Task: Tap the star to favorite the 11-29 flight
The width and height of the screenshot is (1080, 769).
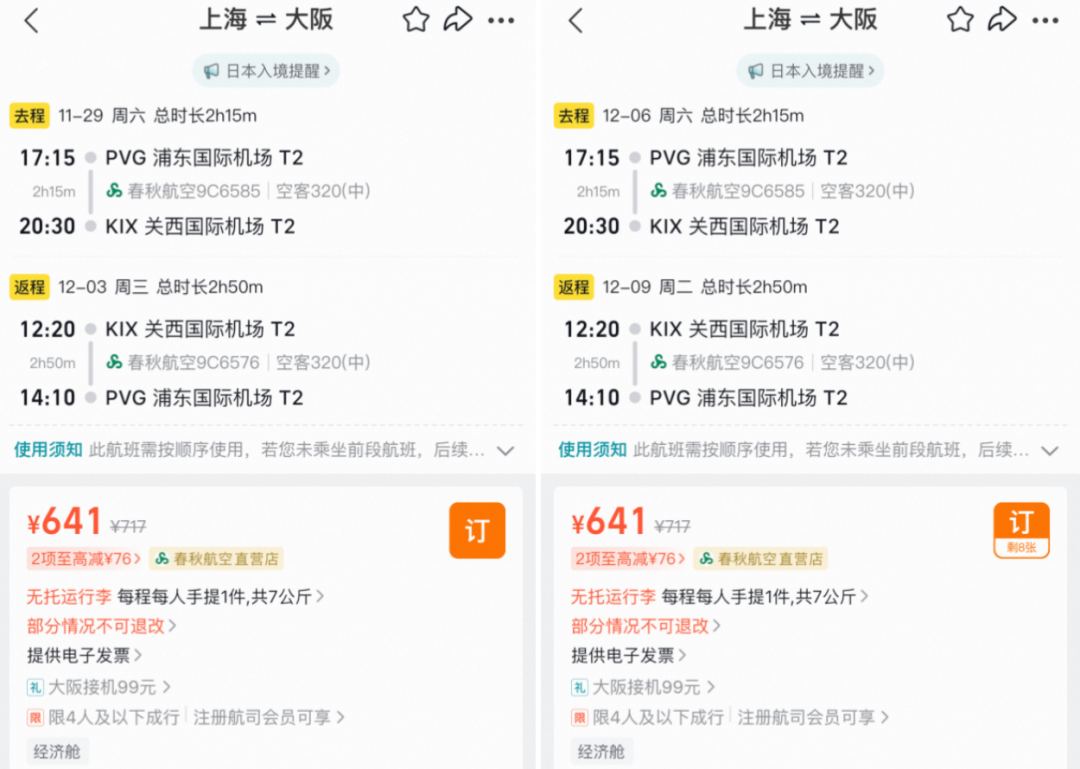Action: [x=415, y=18]
